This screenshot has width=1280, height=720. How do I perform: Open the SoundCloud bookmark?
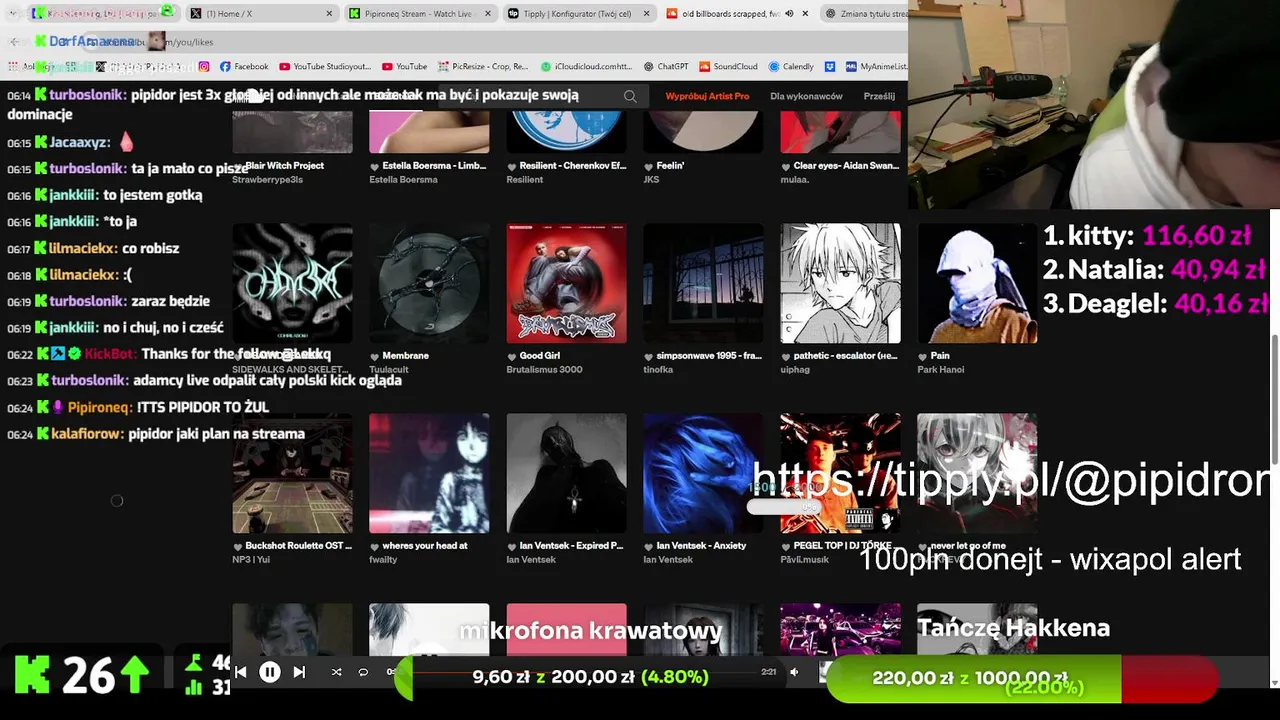click(728, 66)
